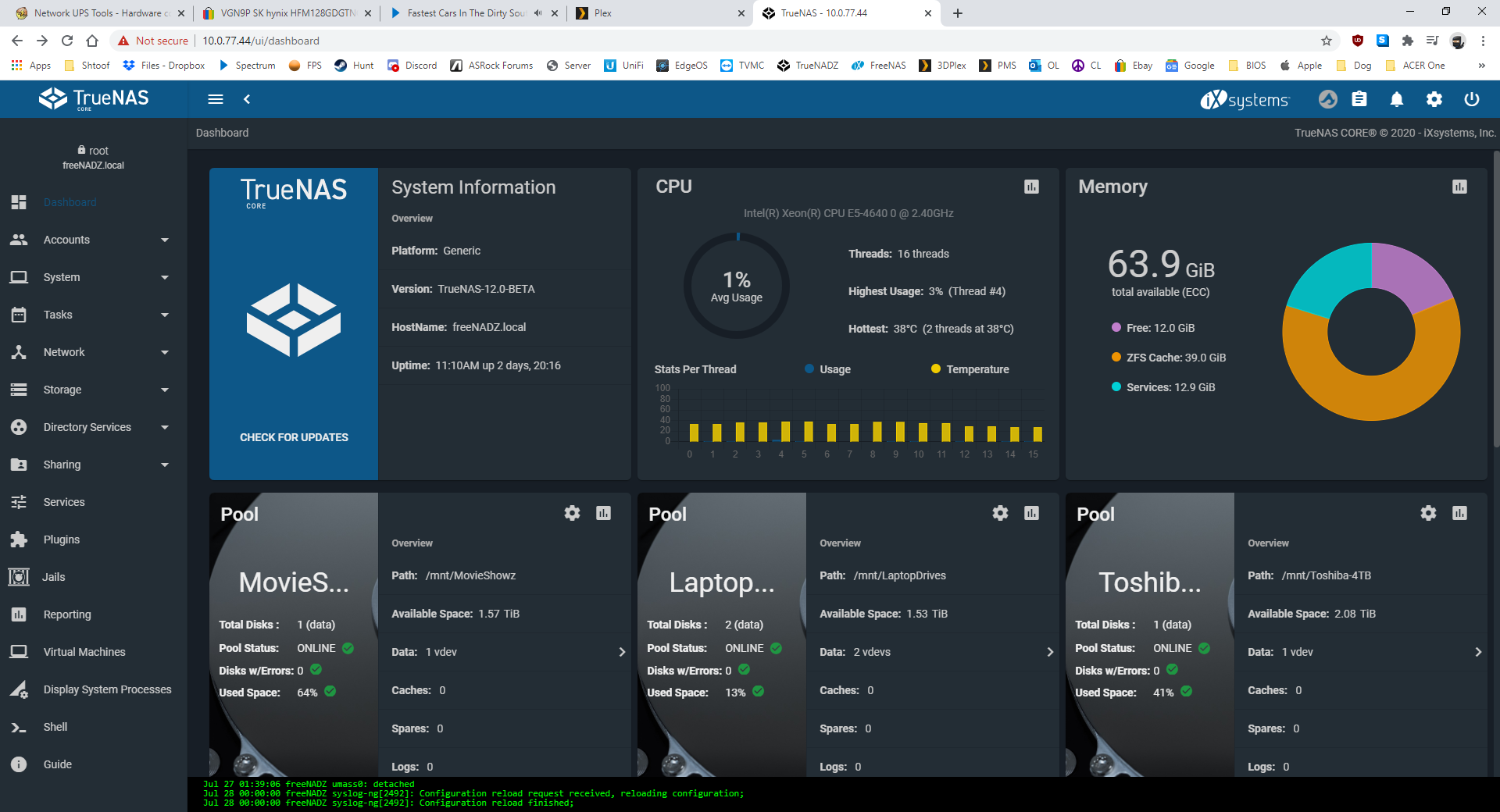Mute the Fastest Cars tab audio icon
This screenshot has height=812, width=1500.
pyautogui.click(x=537, y=13)
